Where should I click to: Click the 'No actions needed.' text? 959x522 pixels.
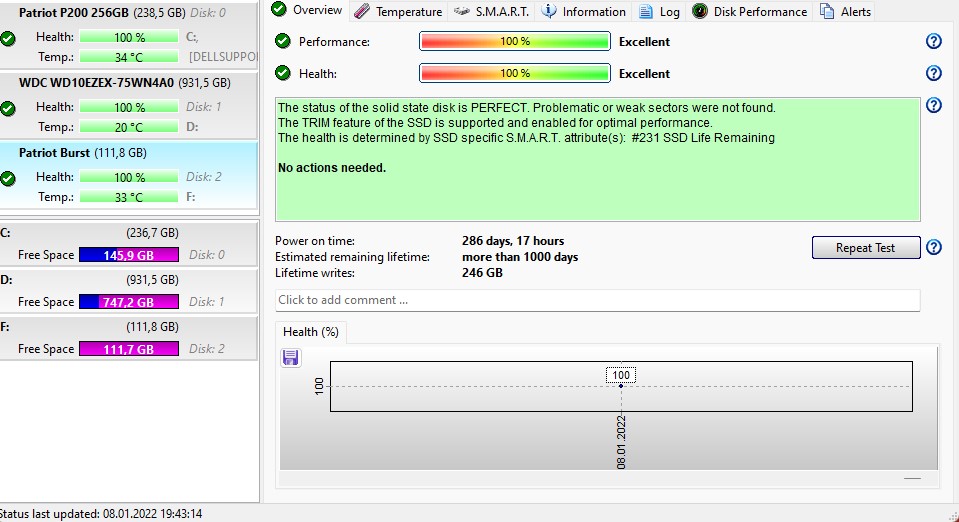click(332, 168)
